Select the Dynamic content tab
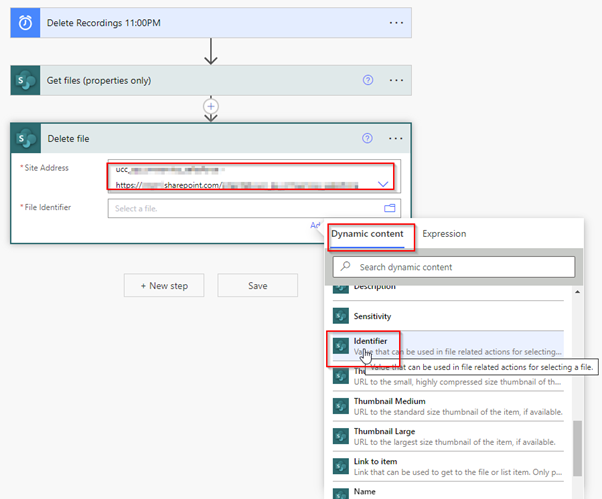Viewport: 602px width, 499px height. 367,234
